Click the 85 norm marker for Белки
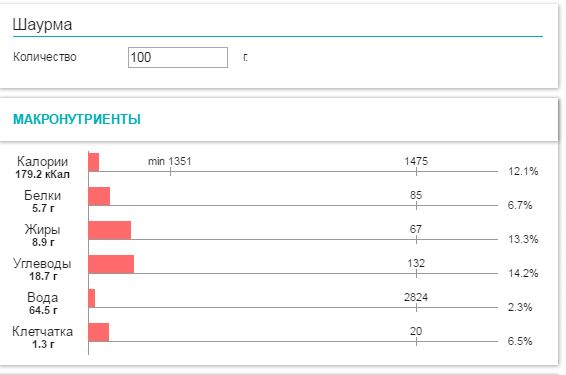The width and height of the screenshot is (566, 375). click(416, 195)
